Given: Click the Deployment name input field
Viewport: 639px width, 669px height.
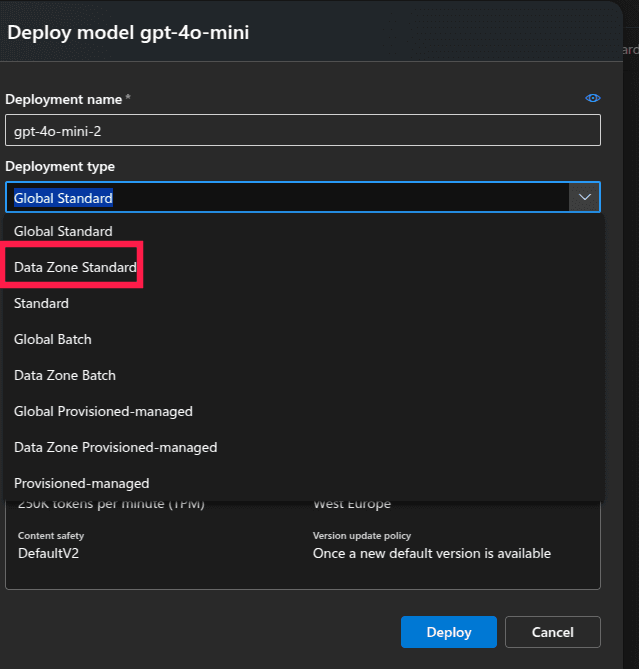Looking at the screenshot, I should (x=302, y=131).
